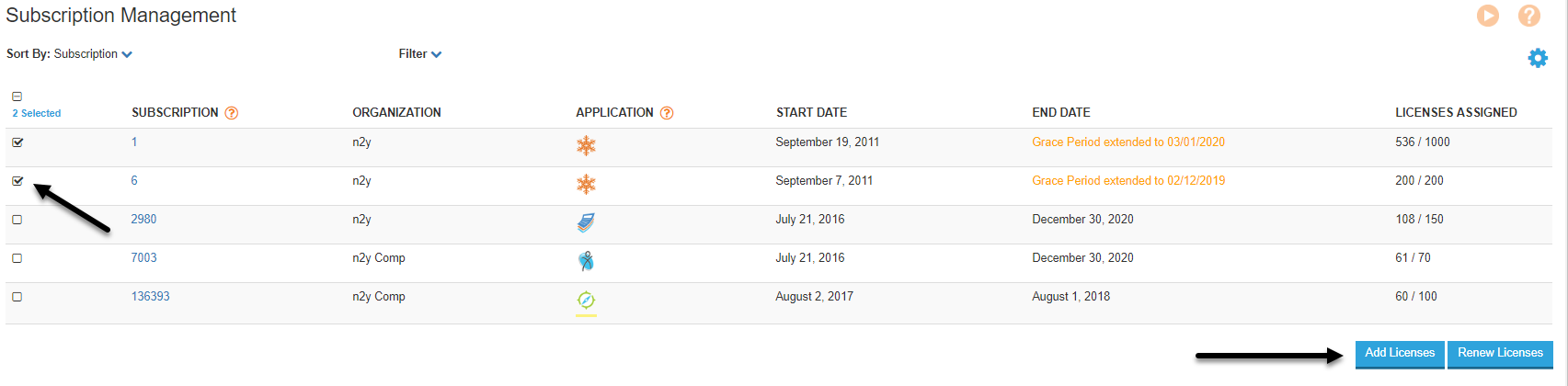Click the application icon for subscription 7003
Image resolution: width=1568 pixels, height=386 pixels.
tap(586, 261)
